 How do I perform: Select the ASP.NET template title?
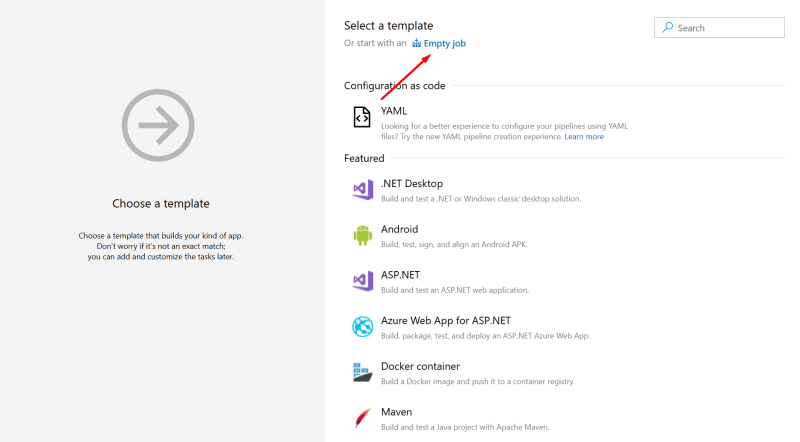coord(401,275)
